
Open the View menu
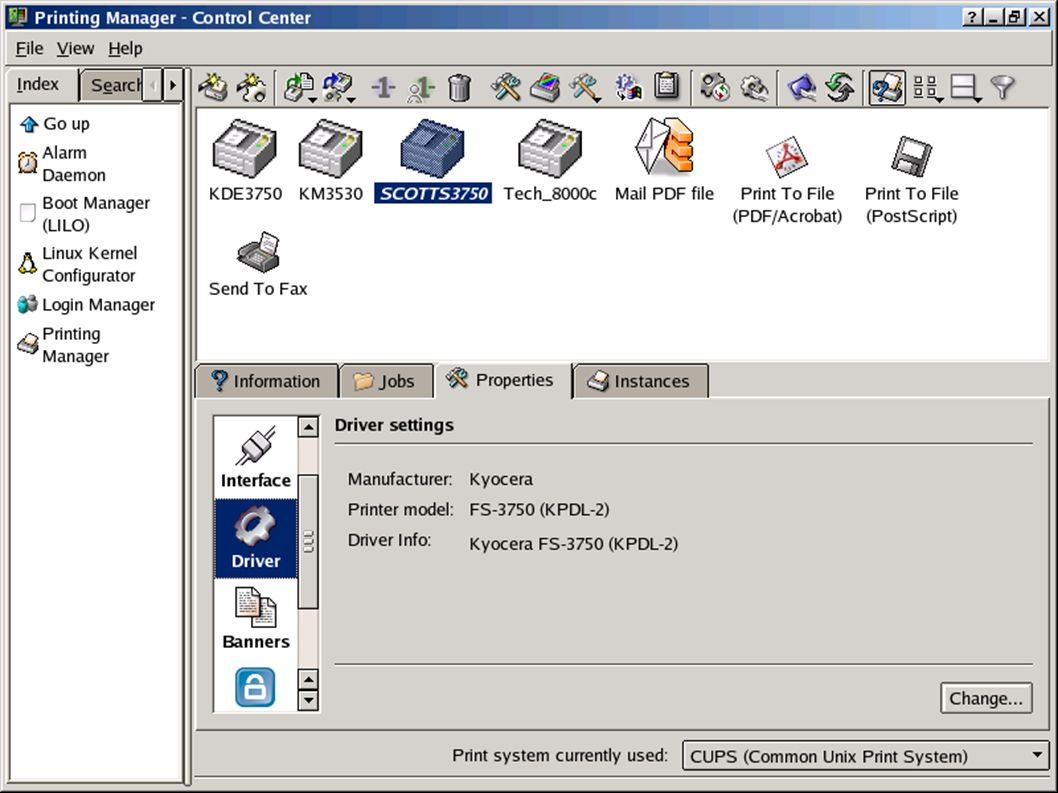75,49
